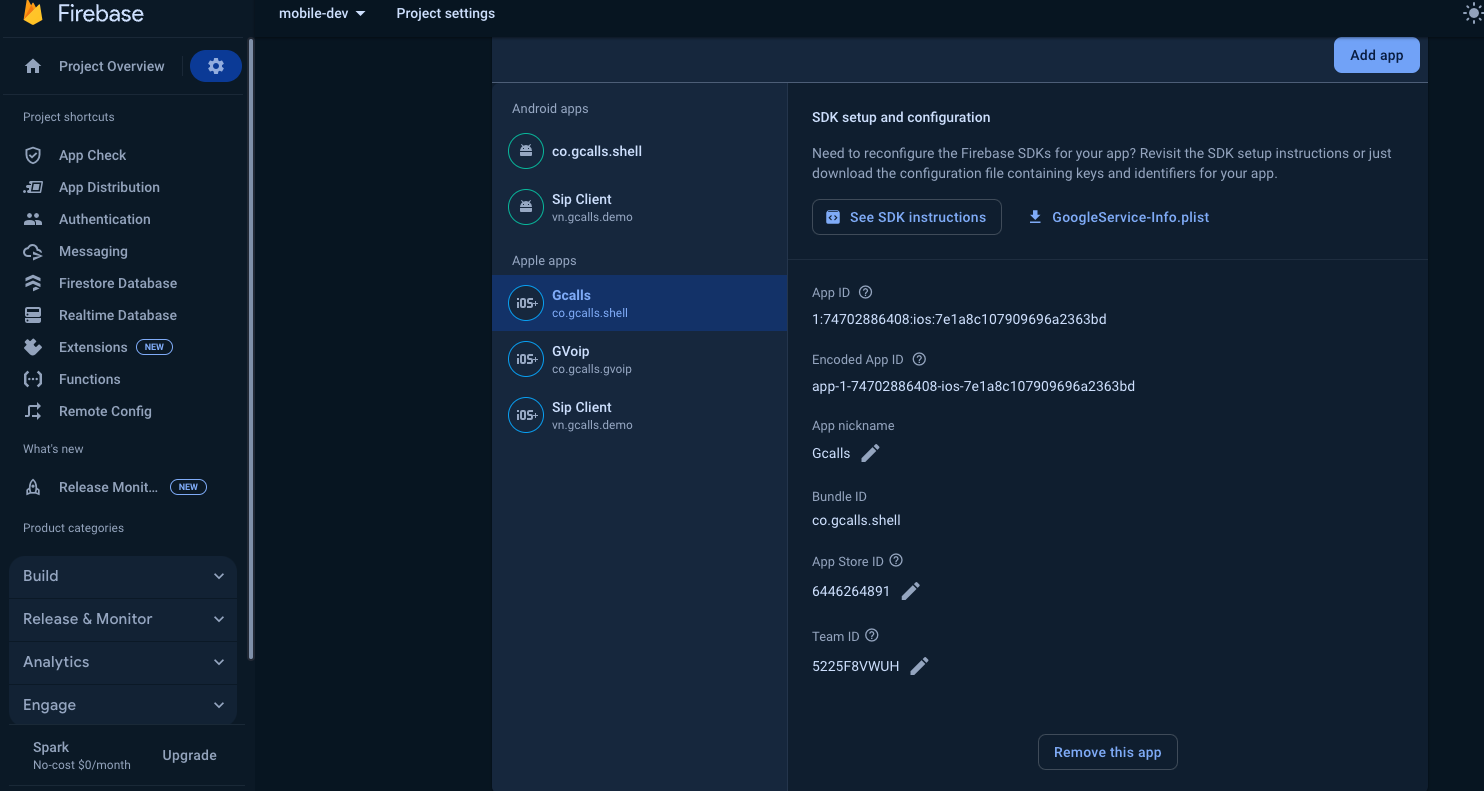Go to Remote Config in sidebar

105,411
